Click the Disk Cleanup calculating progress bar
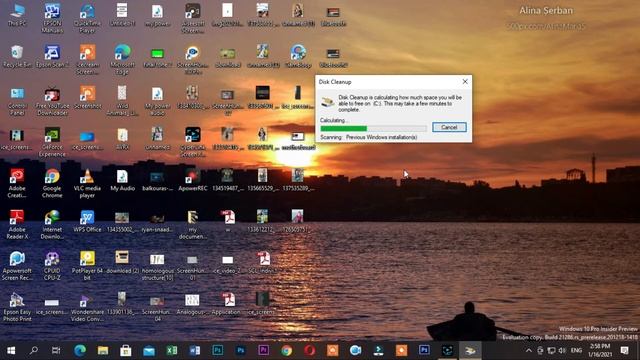This screenshot has width=640, height=360. [x=373, y=129]
